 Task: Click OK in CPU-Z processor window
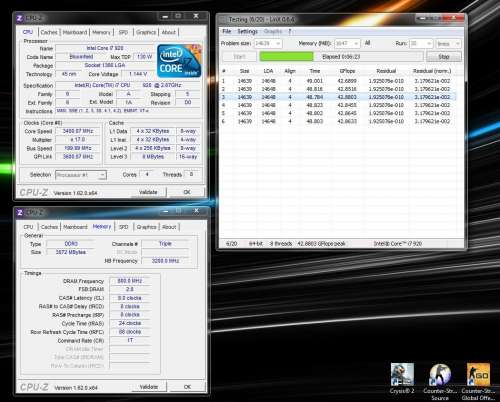[x=187, y=192]
